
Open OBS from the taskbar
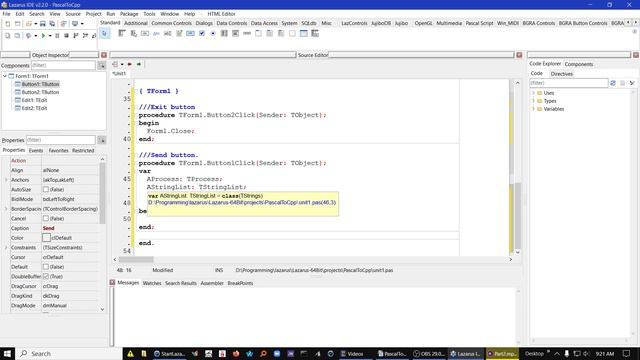pyautogui.click(x=429, y=353)
